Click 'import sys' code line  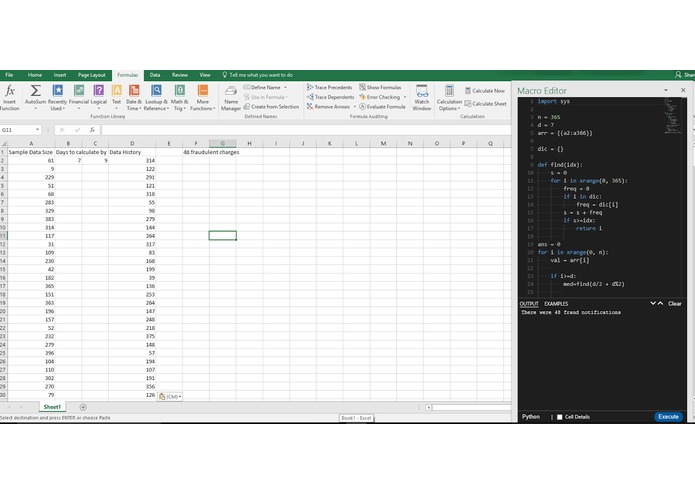[554, 101]
